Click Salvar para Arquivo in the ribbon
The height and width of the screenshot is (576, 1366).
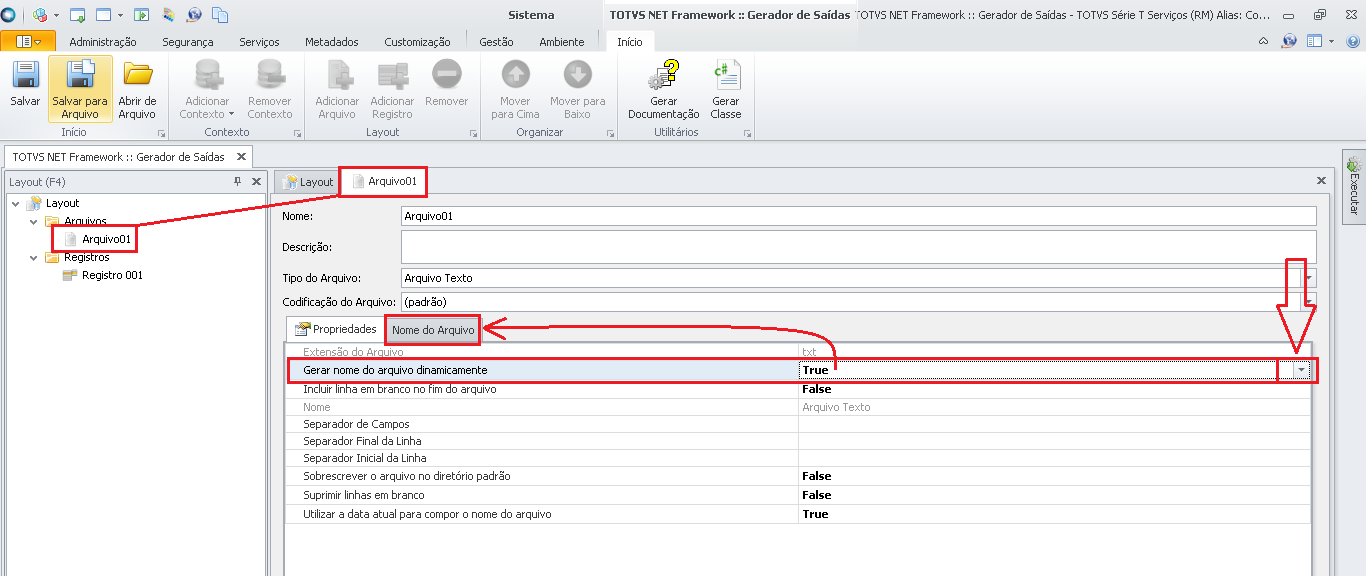(x=80, y=88)
